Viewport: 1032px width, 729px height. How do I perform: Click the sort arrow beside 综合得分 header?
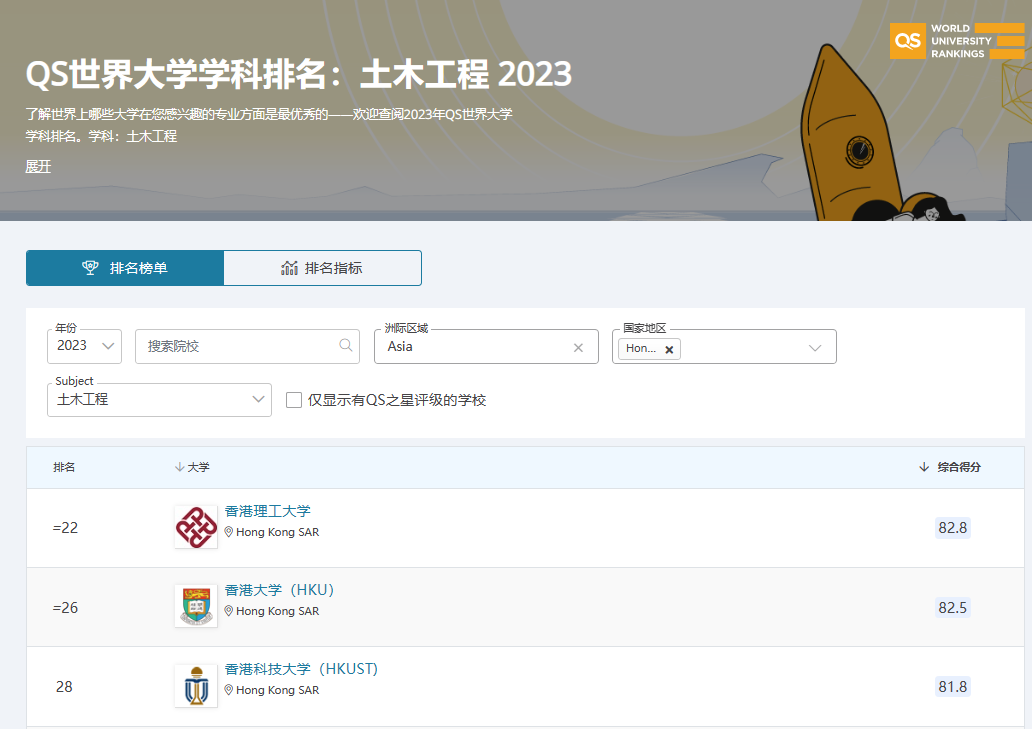[924, 467]
